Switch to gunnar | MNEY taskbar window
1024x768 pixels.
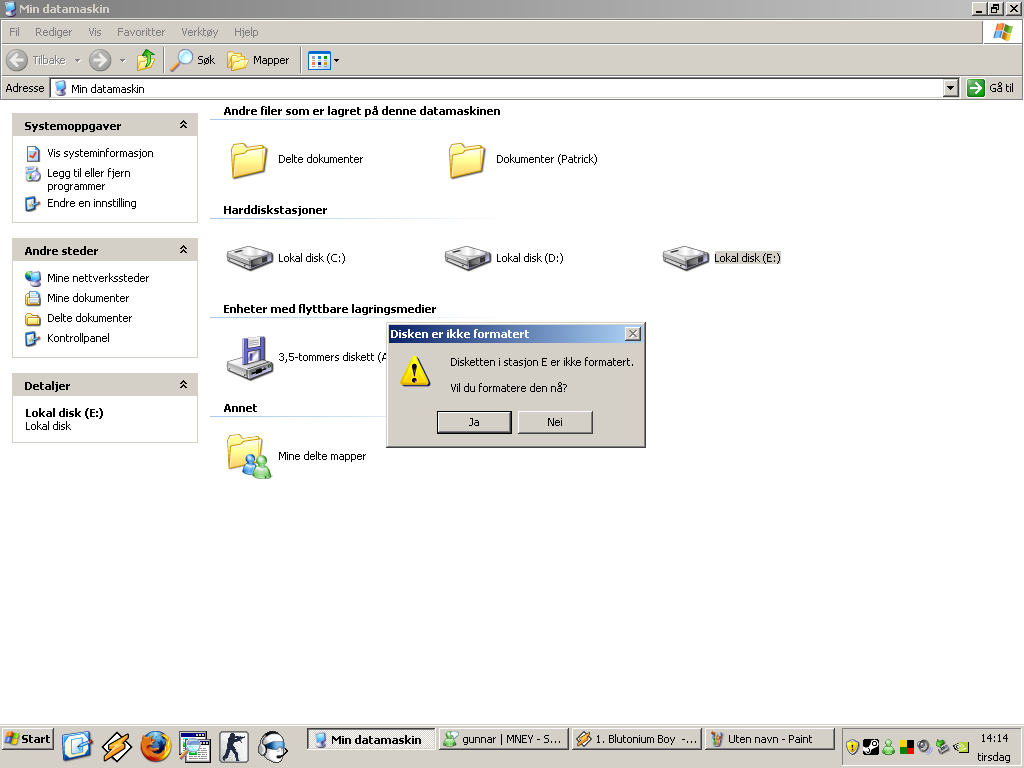tap(504, 739)
